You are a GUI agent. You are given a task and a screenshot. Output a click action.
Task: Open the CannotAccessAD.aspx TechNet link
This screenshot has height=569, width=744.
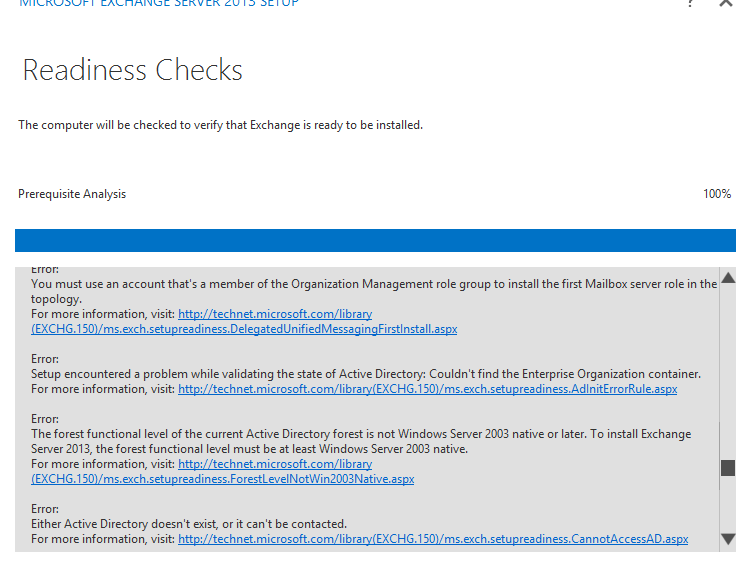433,539
